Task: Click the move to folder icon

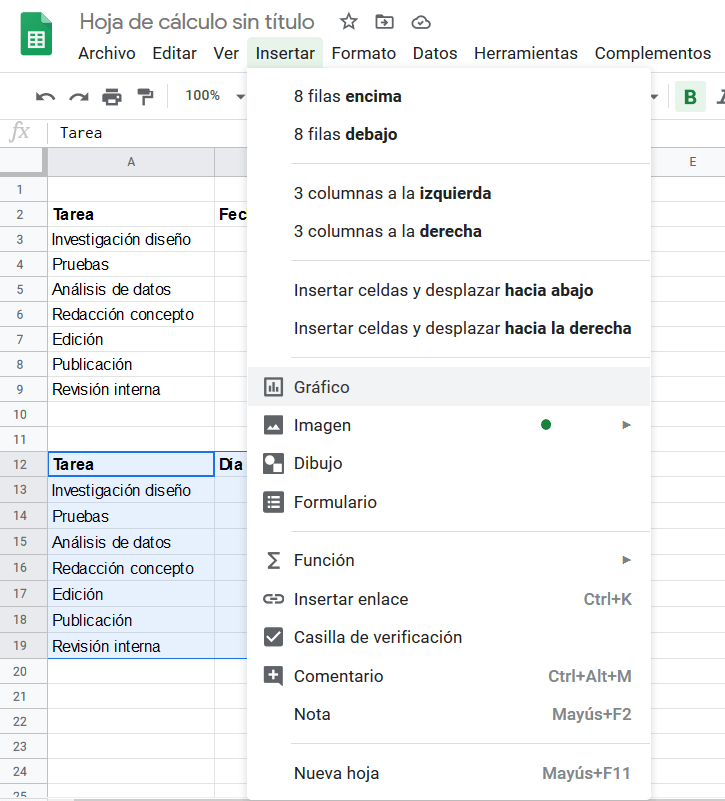Action: [384, 22]
